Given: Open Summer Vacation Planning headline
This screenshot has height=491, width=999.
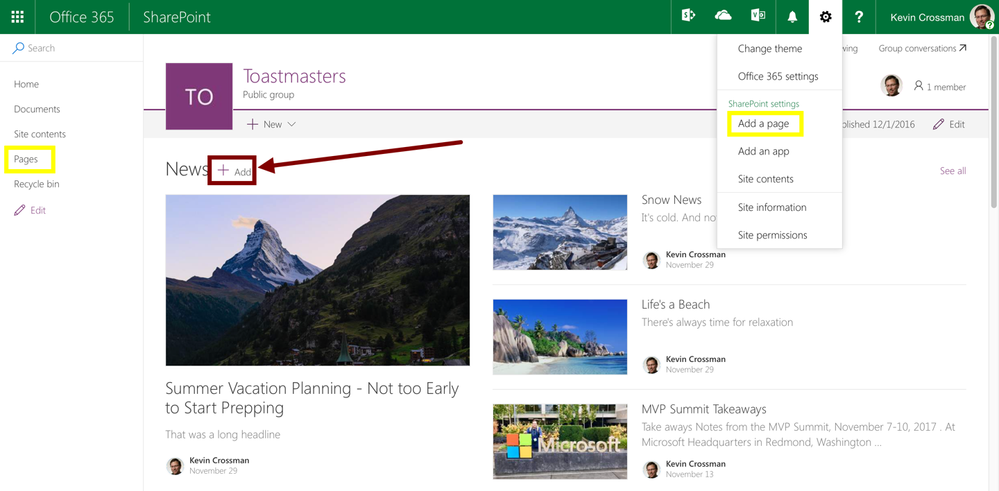Looking at the screenshot, I should 312,398.
